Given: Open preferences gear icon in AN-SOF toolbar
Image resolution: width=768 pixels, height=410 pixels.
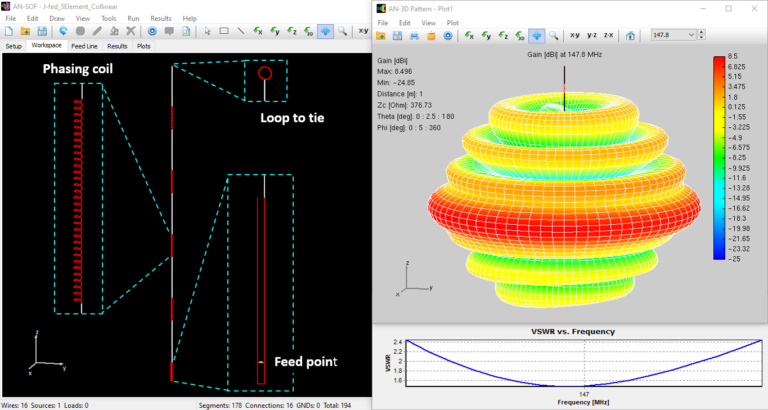Looking at the screenshot, I should pyautogui.click(x=152, y=31).
